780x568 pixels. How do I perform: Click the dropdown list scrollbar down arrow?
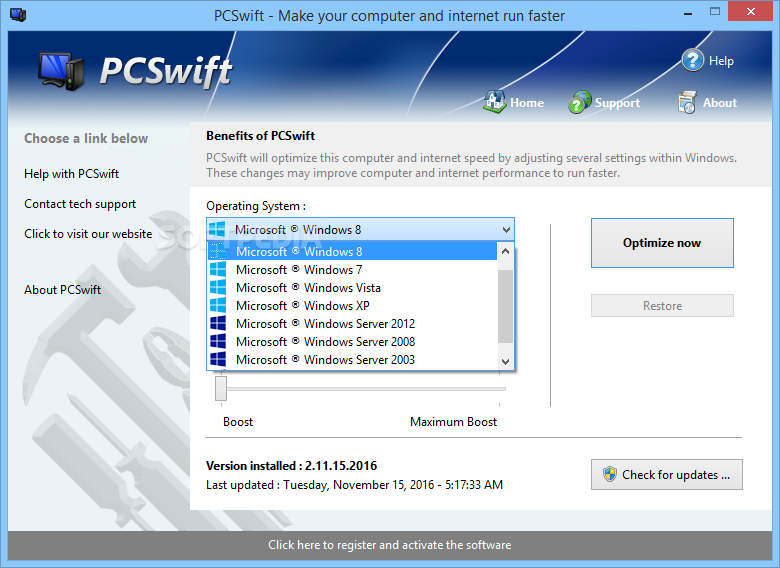505,362
